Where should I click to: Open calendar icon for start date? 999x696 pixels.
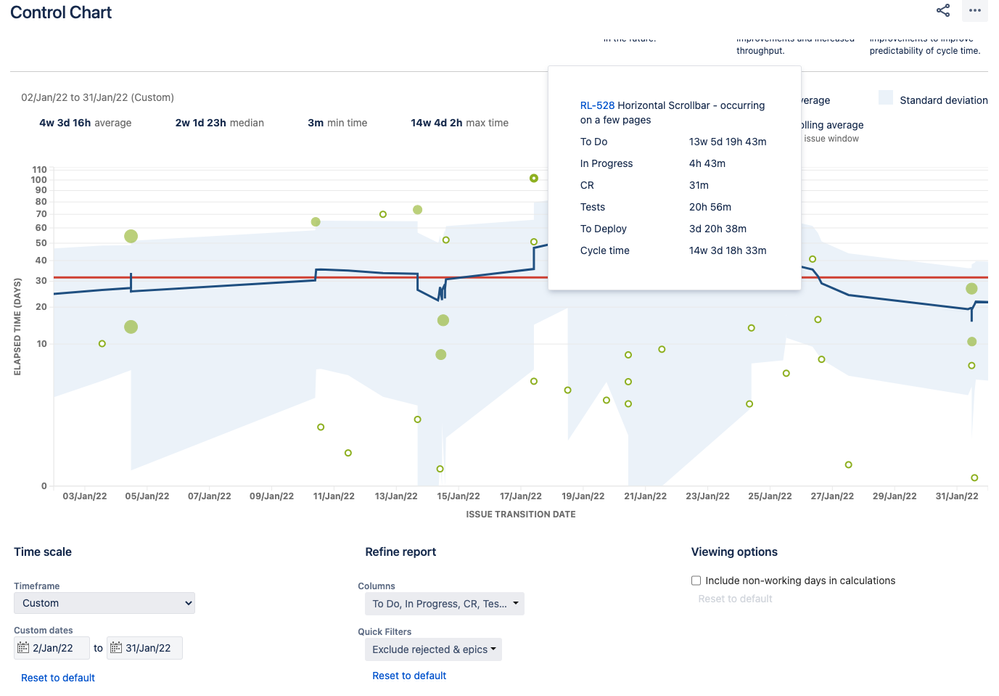coord(23,648)
